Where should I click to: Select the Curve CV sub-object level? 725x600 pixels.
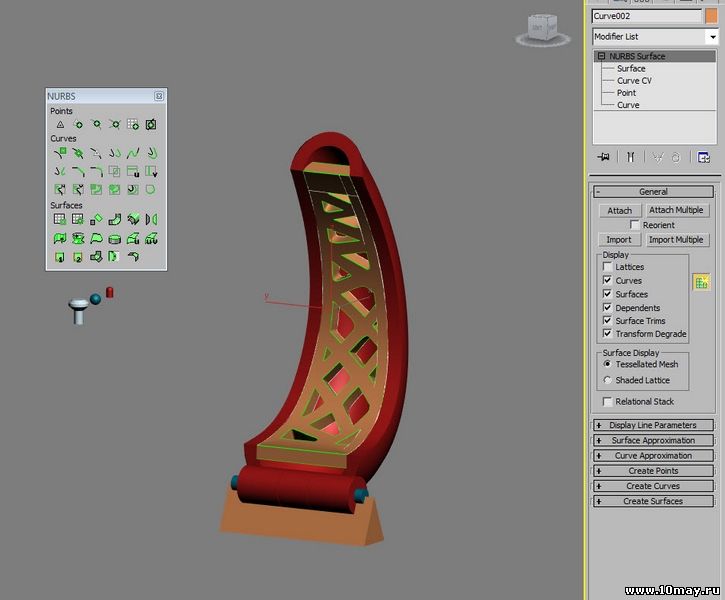coord(634,81)
